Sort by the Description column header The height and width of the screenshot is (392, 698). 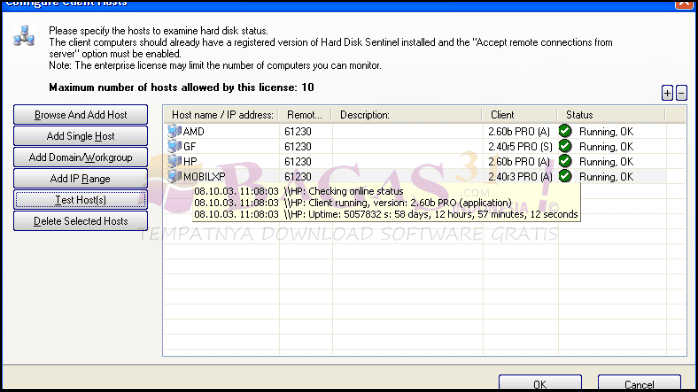(x=407, y=115)
